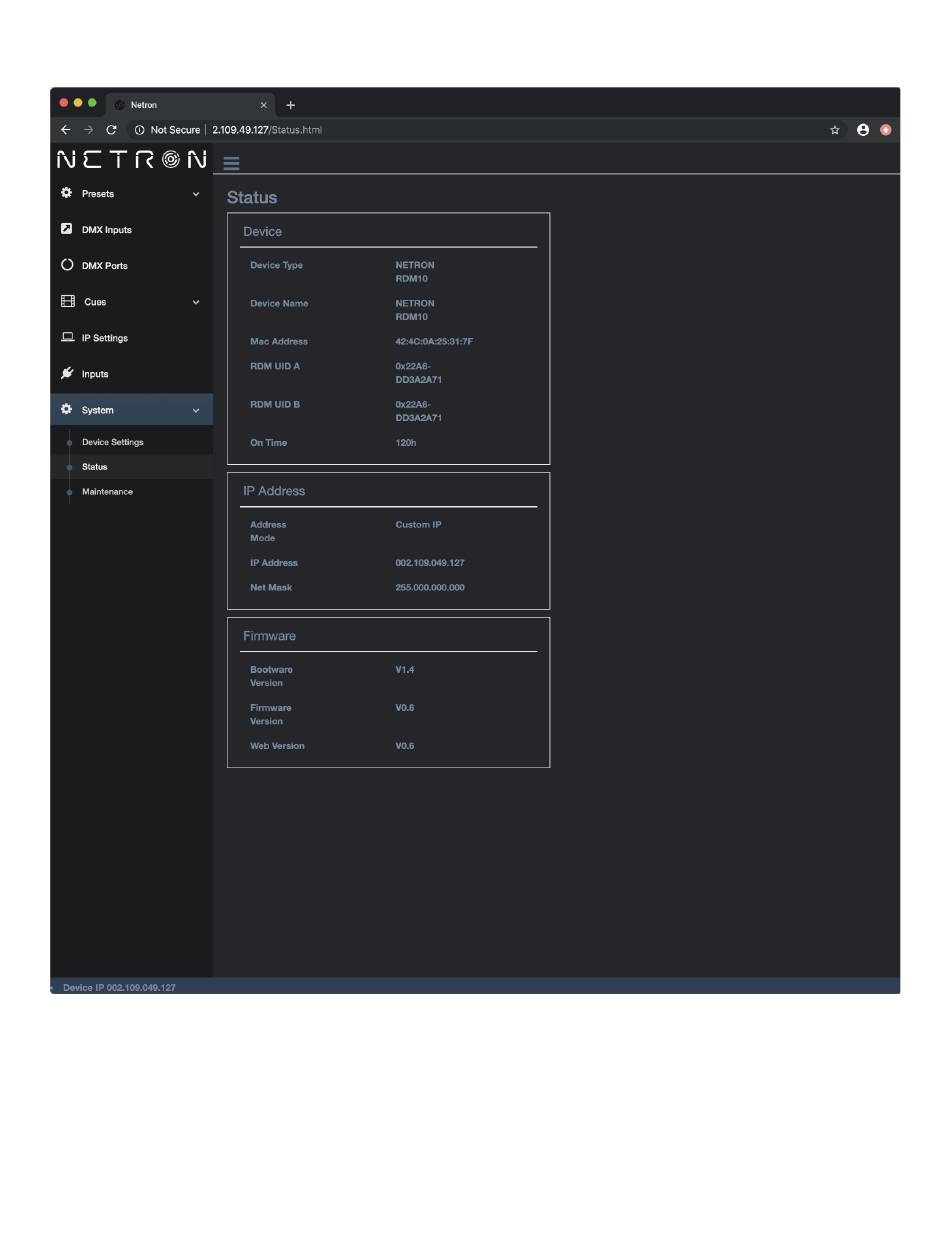Click the Device panel heading
The width and height of the screenshot is (950, 1254).
pos(262,231)
